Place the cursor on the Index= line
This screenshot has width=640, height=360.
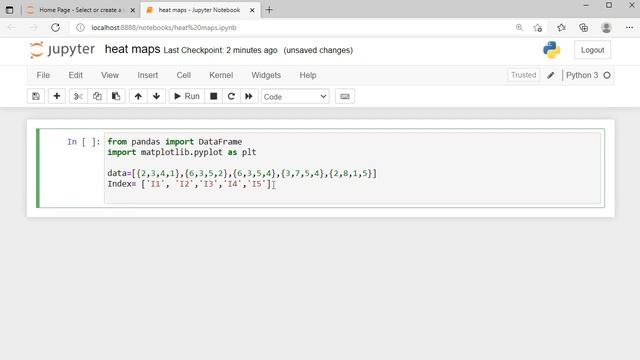point(189,184)
